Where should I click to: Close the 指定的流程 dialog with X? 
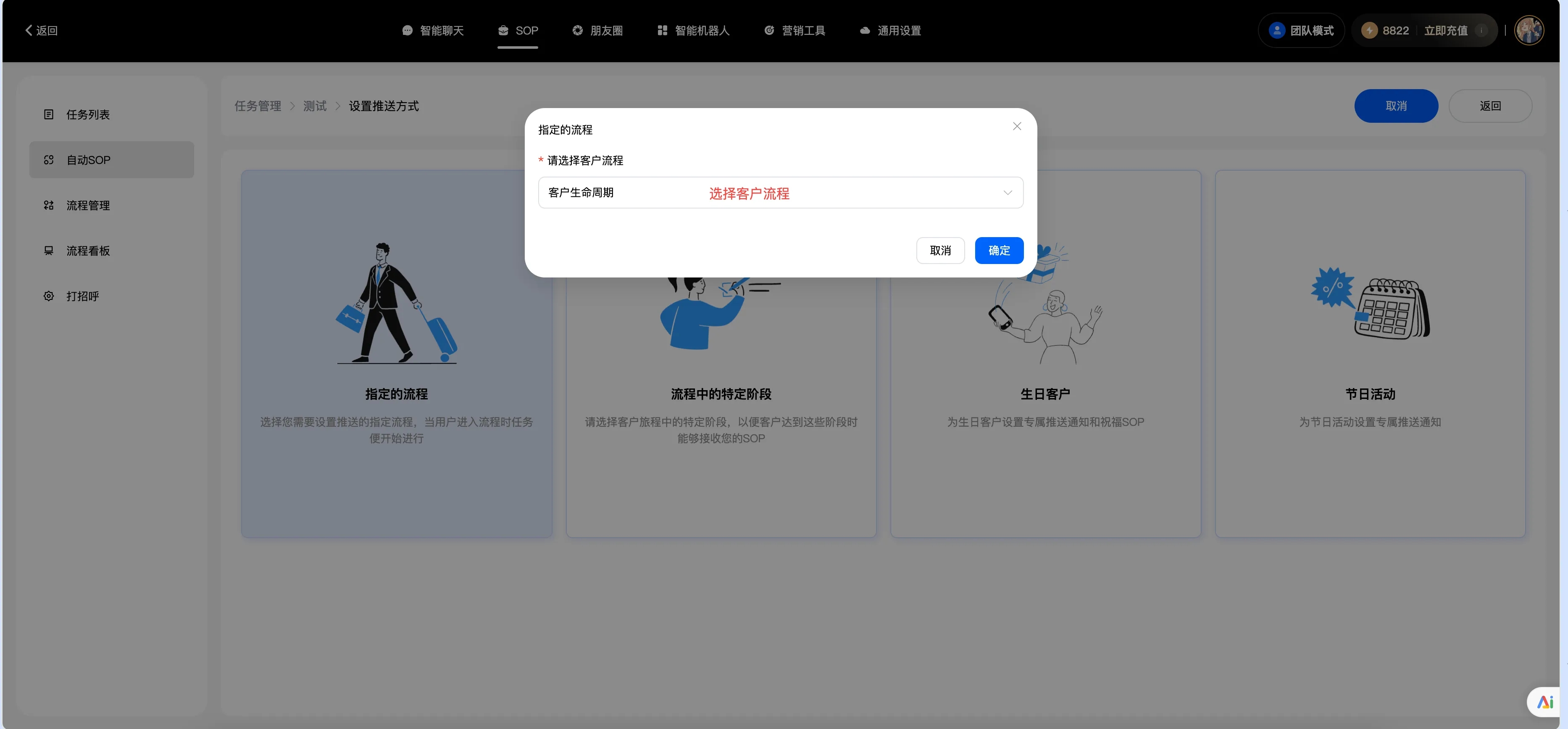(x=1016, y=126)
